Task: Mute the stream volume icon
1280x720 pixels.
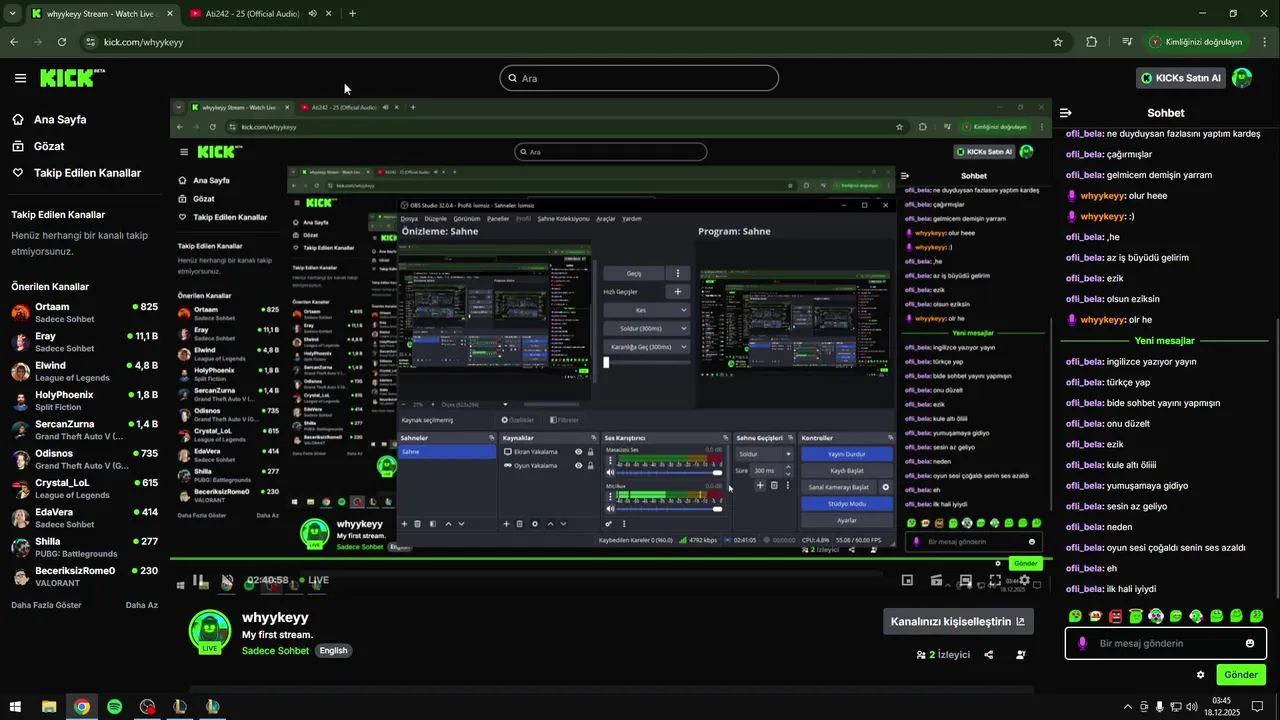Action: point(228,580)
